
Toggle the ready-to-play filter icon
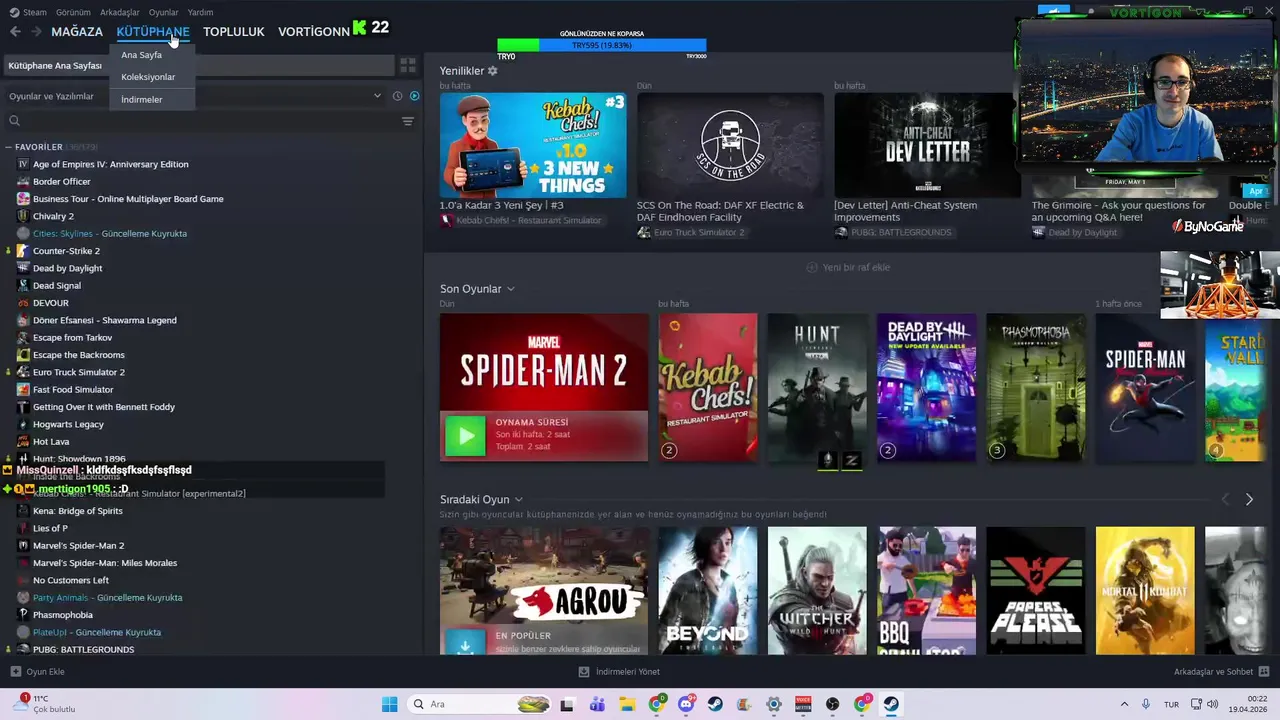pyautogui.click(x=415, y=96)
